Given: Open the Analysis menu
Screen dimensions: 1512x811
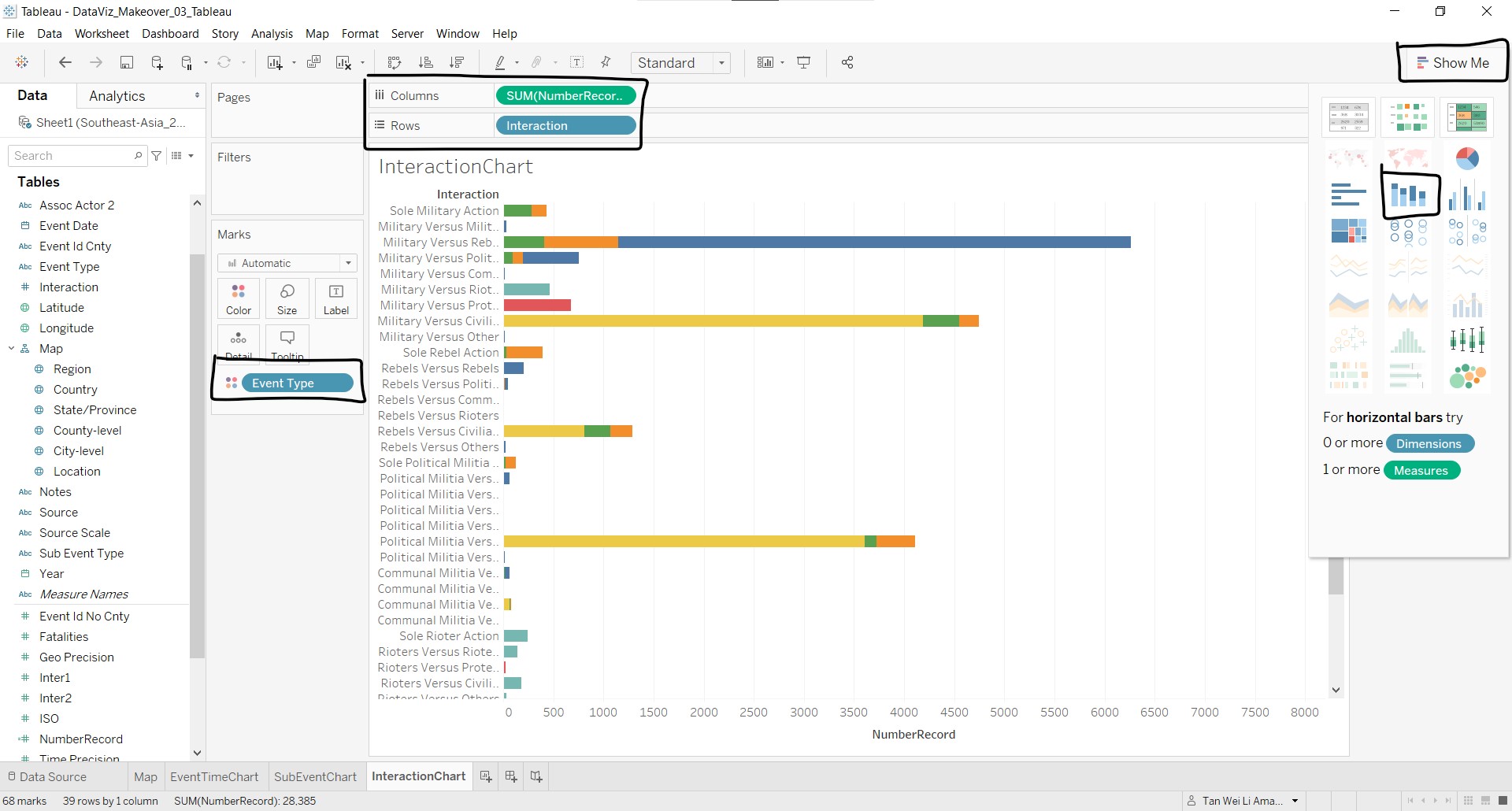Looking at the screenshot, I should pyautogui.click(x=272, y=34).
